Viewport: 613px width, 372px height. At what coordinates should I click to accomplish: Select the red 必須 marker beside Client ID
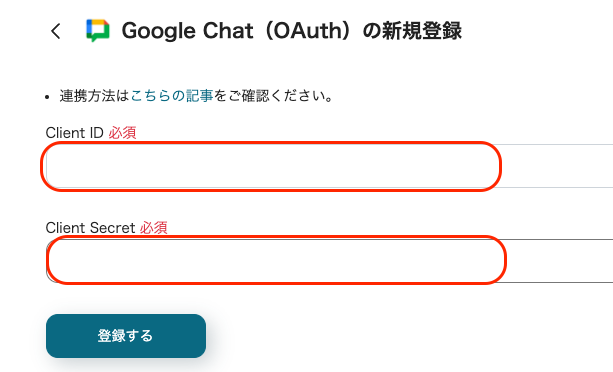click(x=122, y=133)
